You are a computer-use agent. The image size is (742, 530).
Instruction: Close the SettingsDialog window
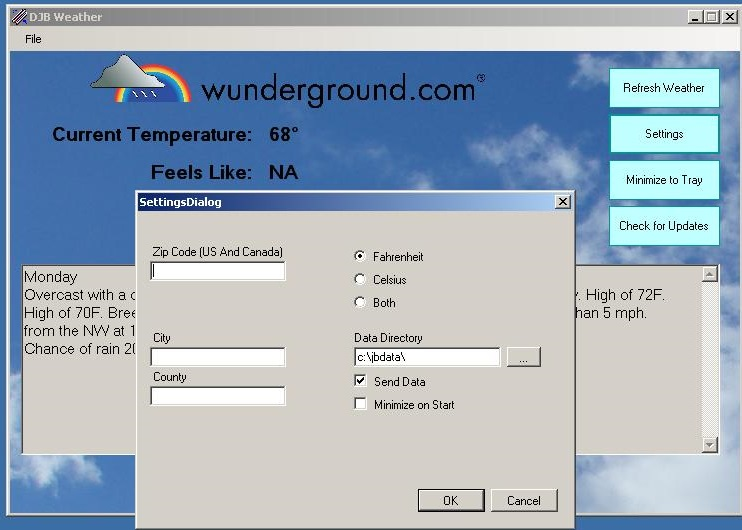tap(562, 202)
